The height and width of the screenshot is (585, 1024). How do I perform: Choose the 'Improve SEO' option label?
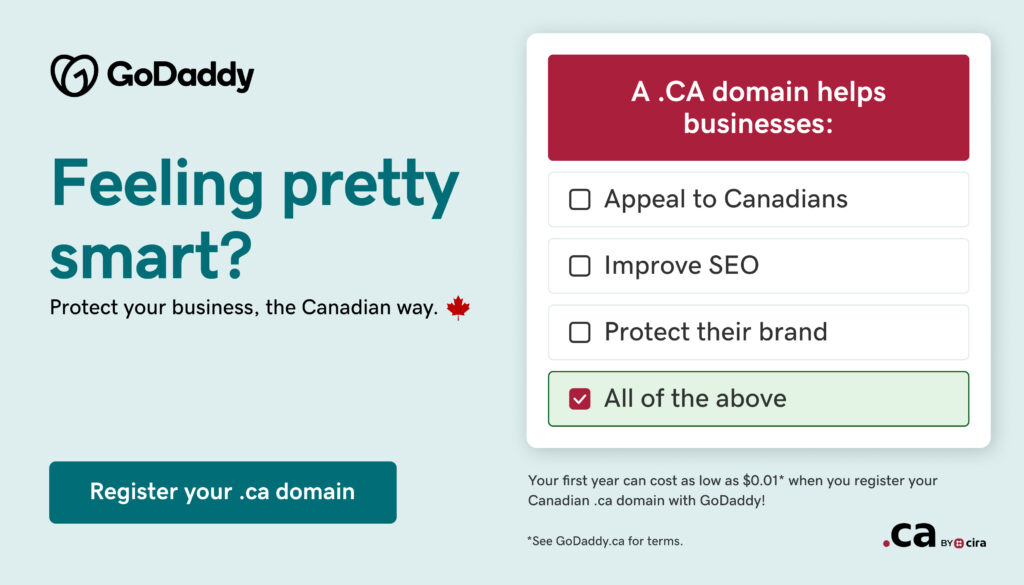coord(681,265)
